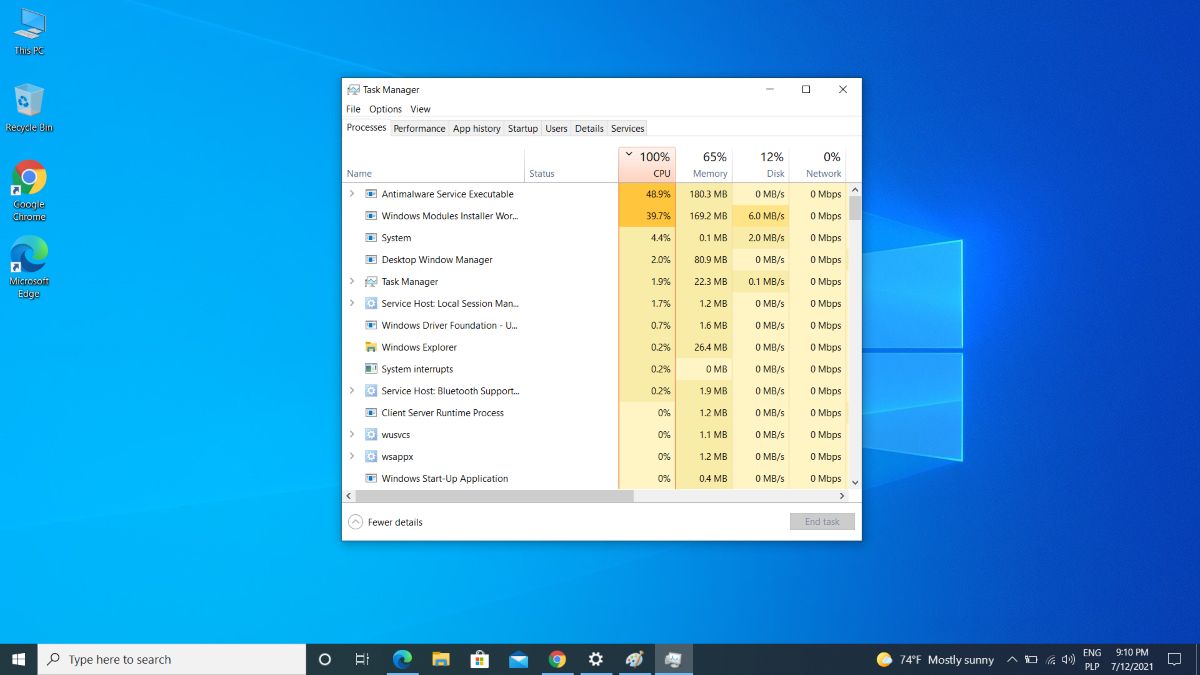Click the Task View taskbar icon
The image size is (1200, 675).
[x=362, y=659]
